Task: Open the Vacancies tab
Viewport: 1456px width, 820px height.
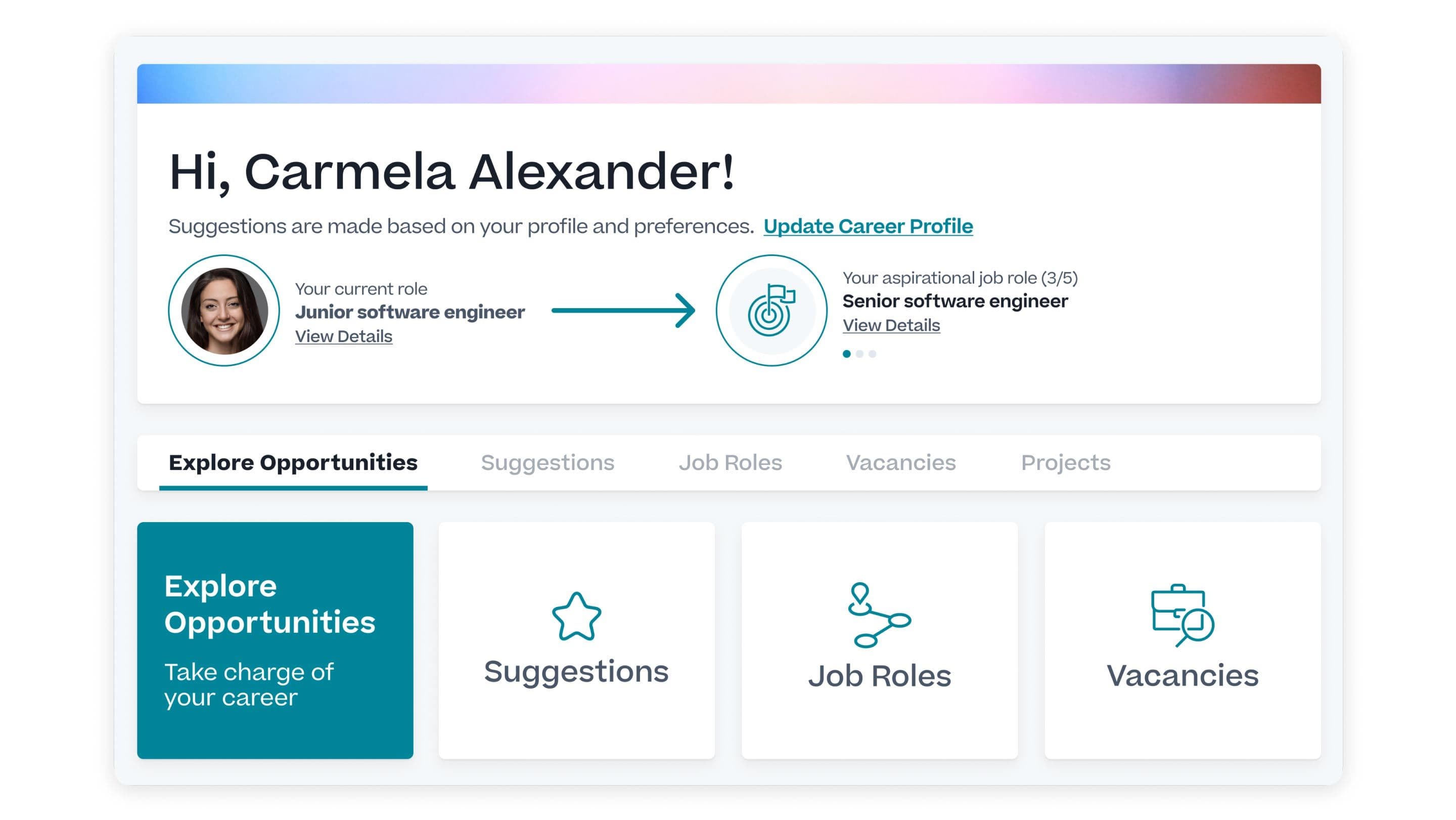Action: point(900,462)
